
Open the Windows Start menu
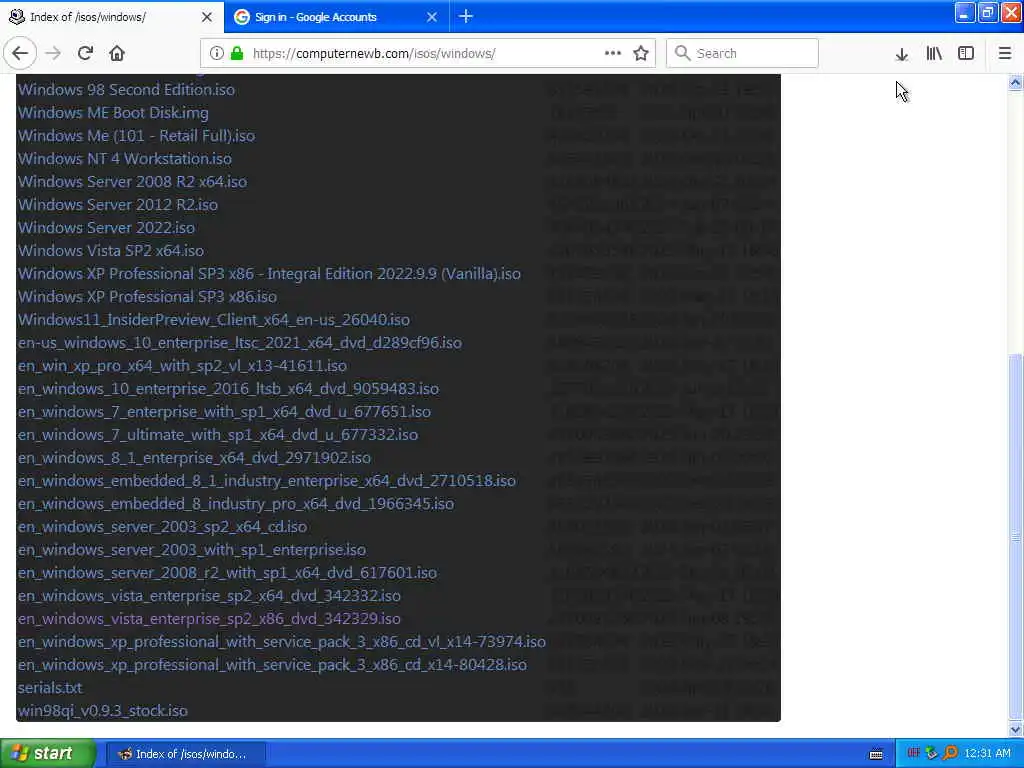tap(48, 753)
